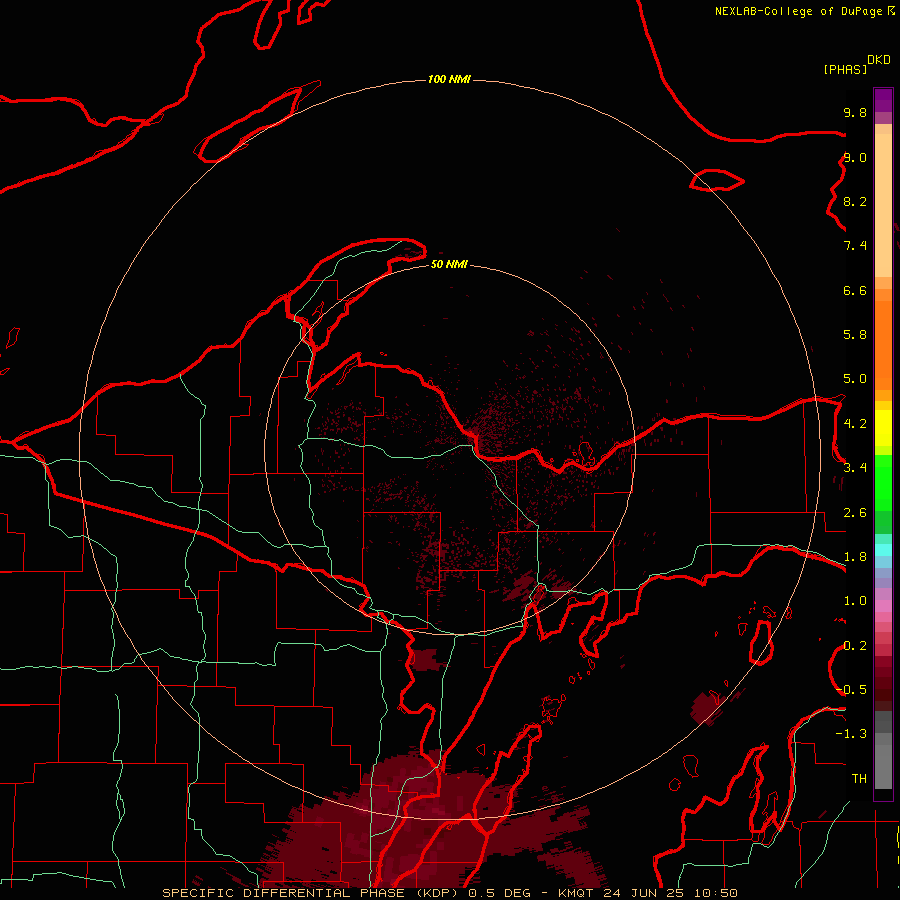Click the isolated echo patch near 100 NMI ring southeast
Image resolution: width=900 pixels, height=900 pixels.
pyautogui.click(x=707, y=707)
